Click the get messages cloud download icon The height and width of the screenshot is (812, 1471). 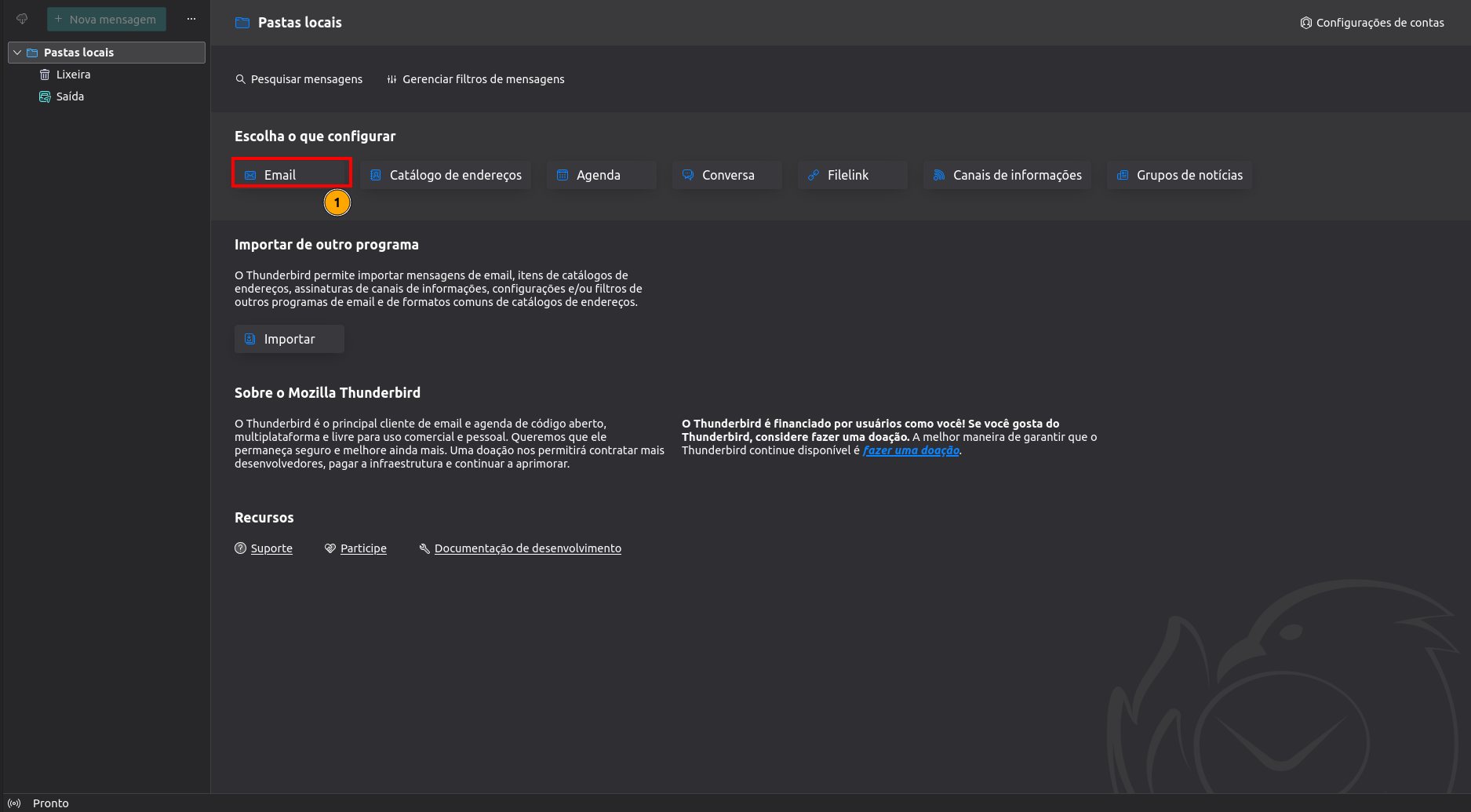(x=22, y=19)
